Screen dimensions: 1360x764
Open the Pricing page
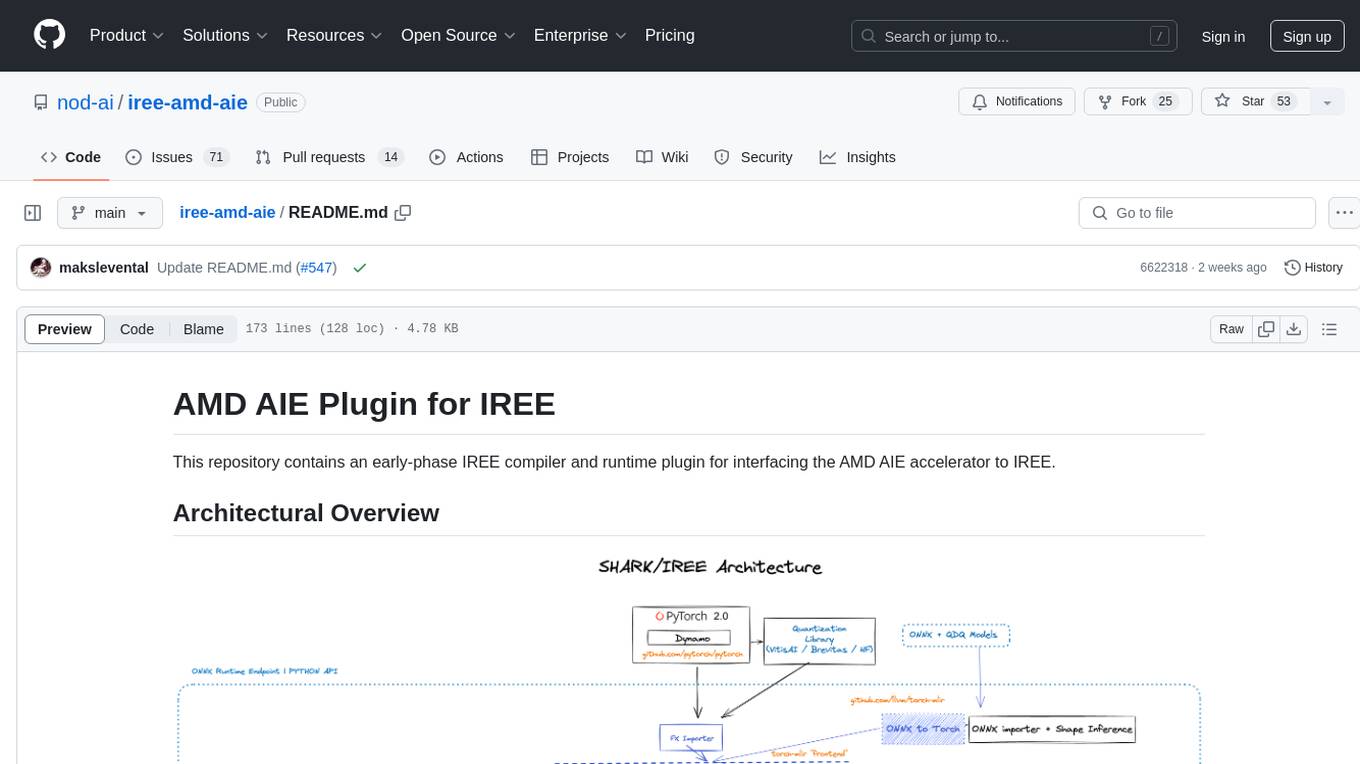pos(670,35)
